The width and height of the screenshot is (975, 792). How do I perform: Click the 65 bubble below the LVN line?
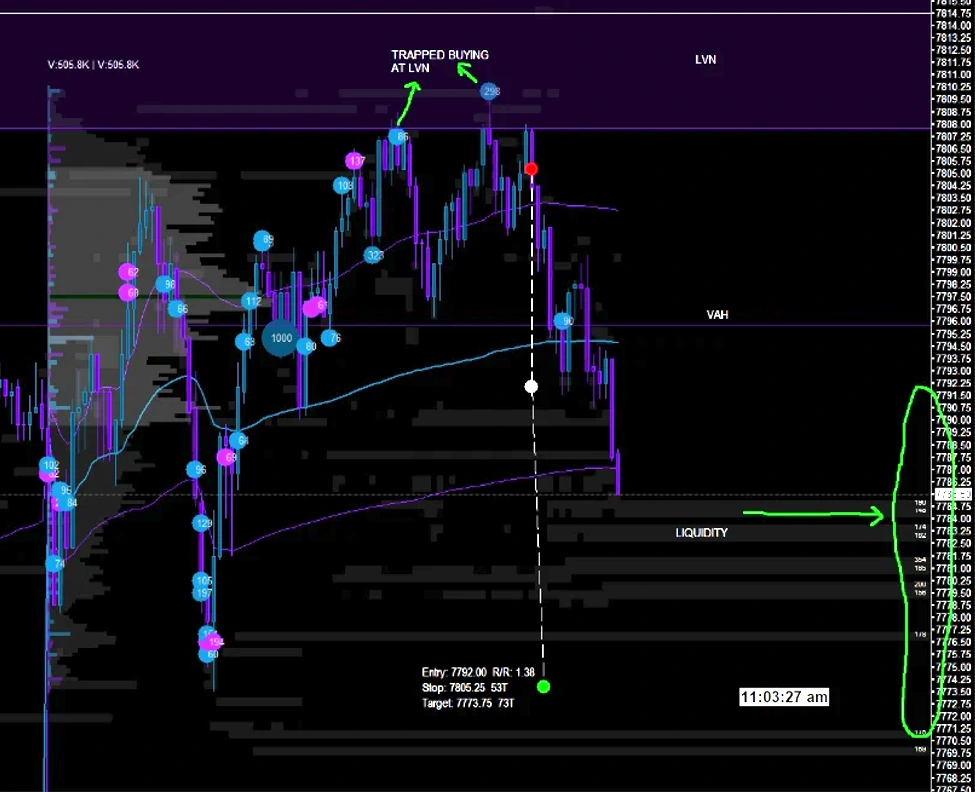click(399, 136)
